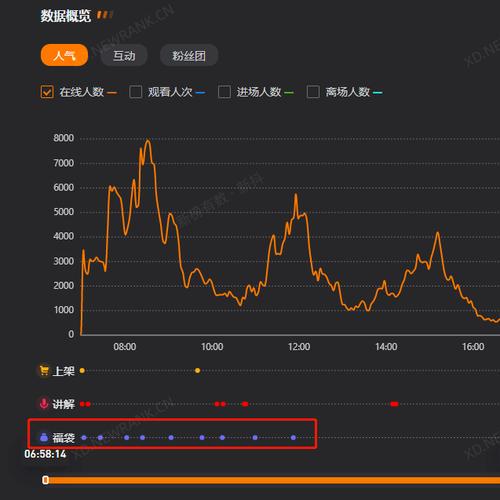The image size is (500, 500).
Task: Click the orange timeline progress bar
Action: click(273, 480)
